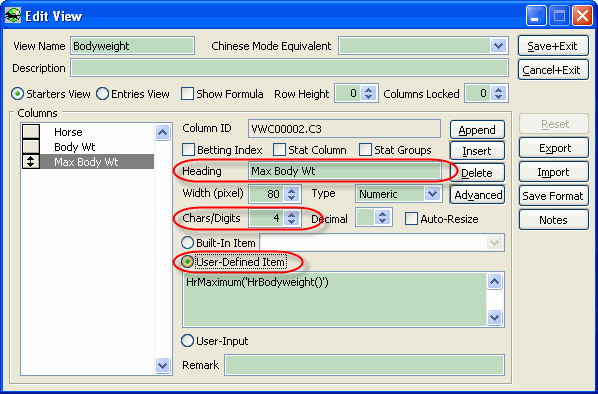598x394 pixels.
Task: Click the move handle beside Max Body Wt
Action: 31,162
